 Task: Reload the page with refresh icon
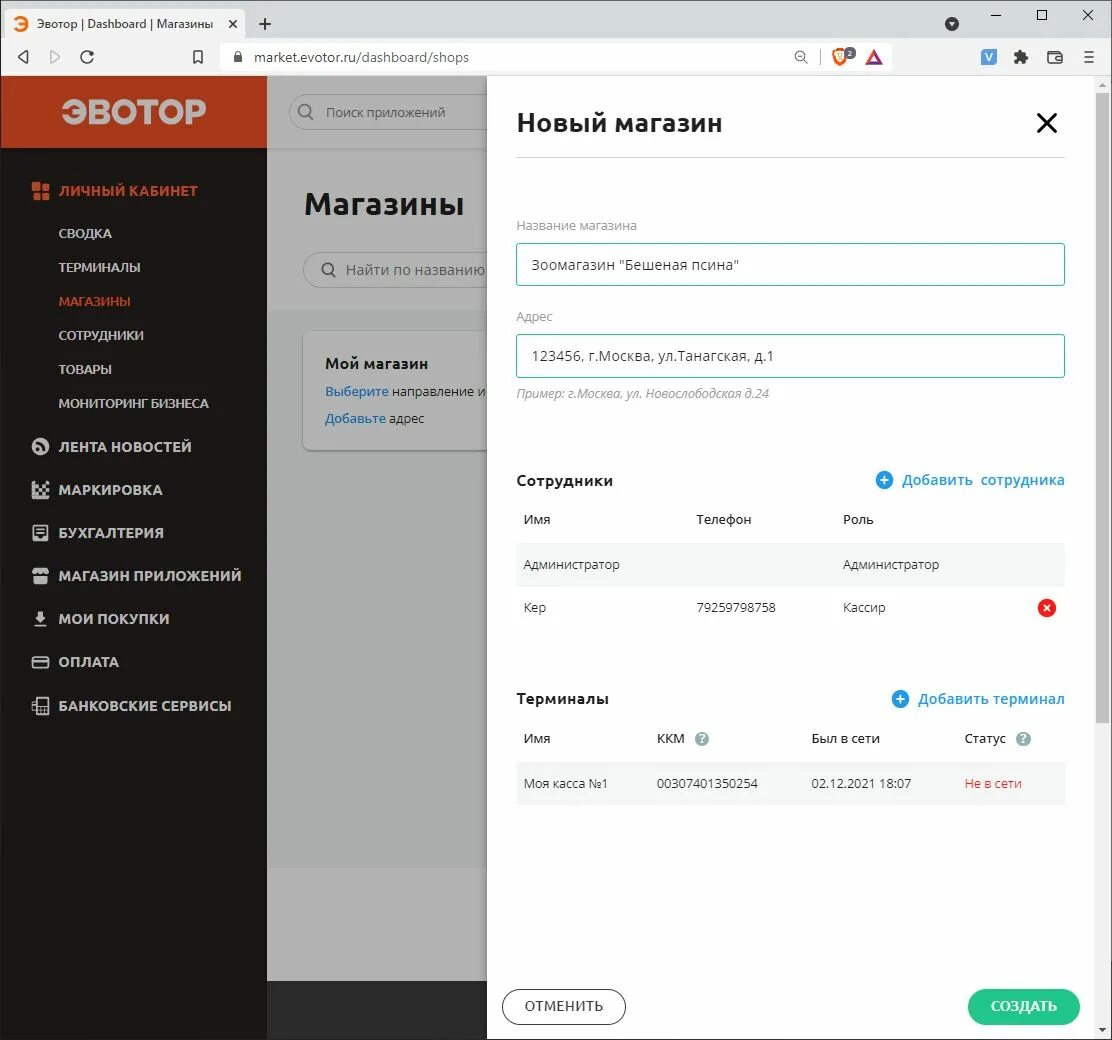[x=87, y=57]
